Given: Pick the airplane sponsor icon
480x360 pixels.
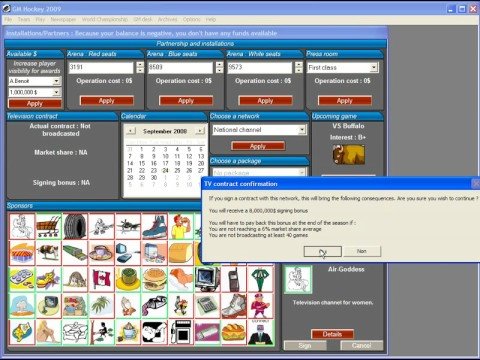Looking at the screenshot, I should pyautogui.click(x=128, y=226).
